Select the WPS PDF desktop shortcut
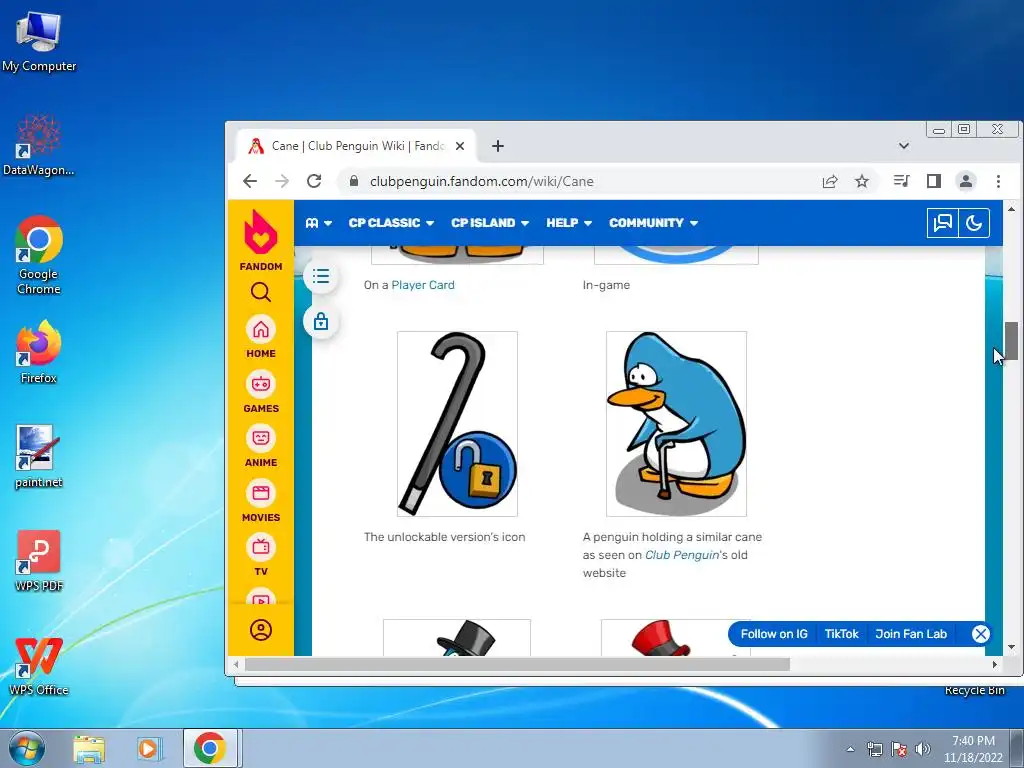 pos(39,561)
